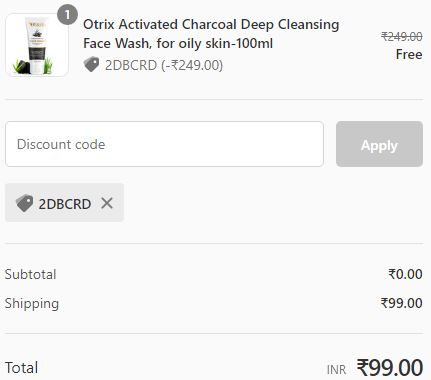Click the quantity badge showing 1

tap(68, 15)
